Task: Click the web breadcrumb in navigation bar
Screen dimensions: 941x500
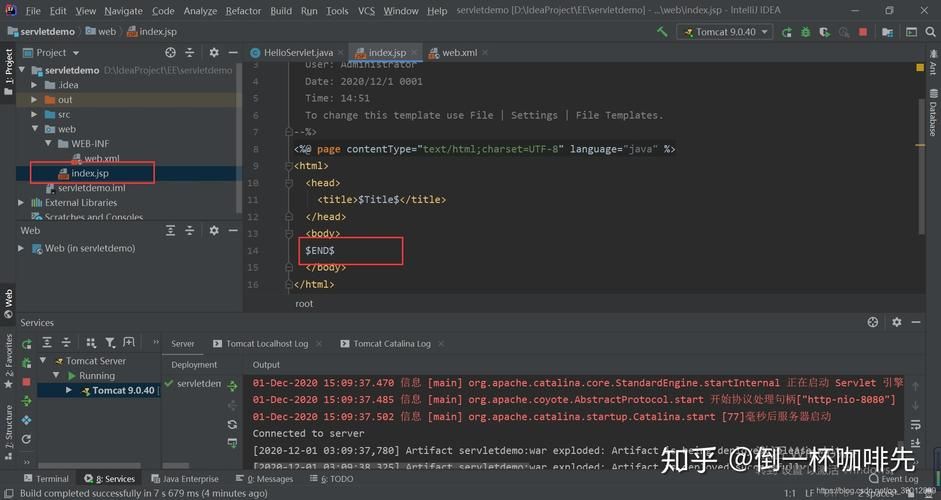Action: [x=101, y=32]
